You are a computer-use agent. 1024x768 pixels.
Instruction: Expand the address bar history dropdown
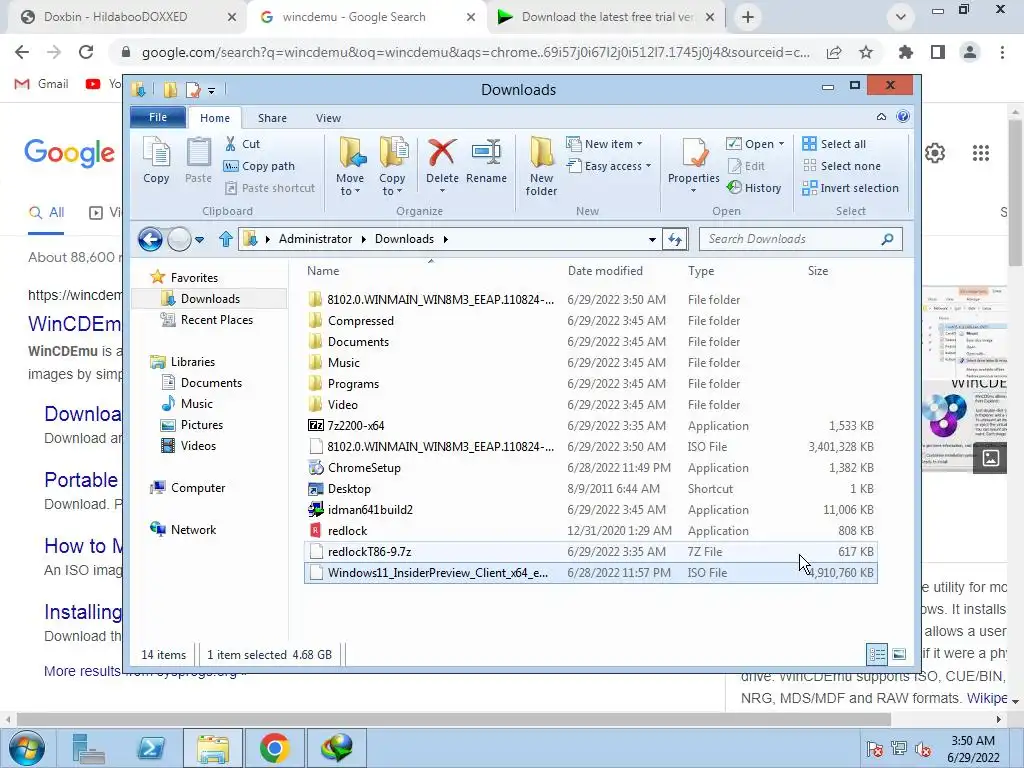click(652, 240)
